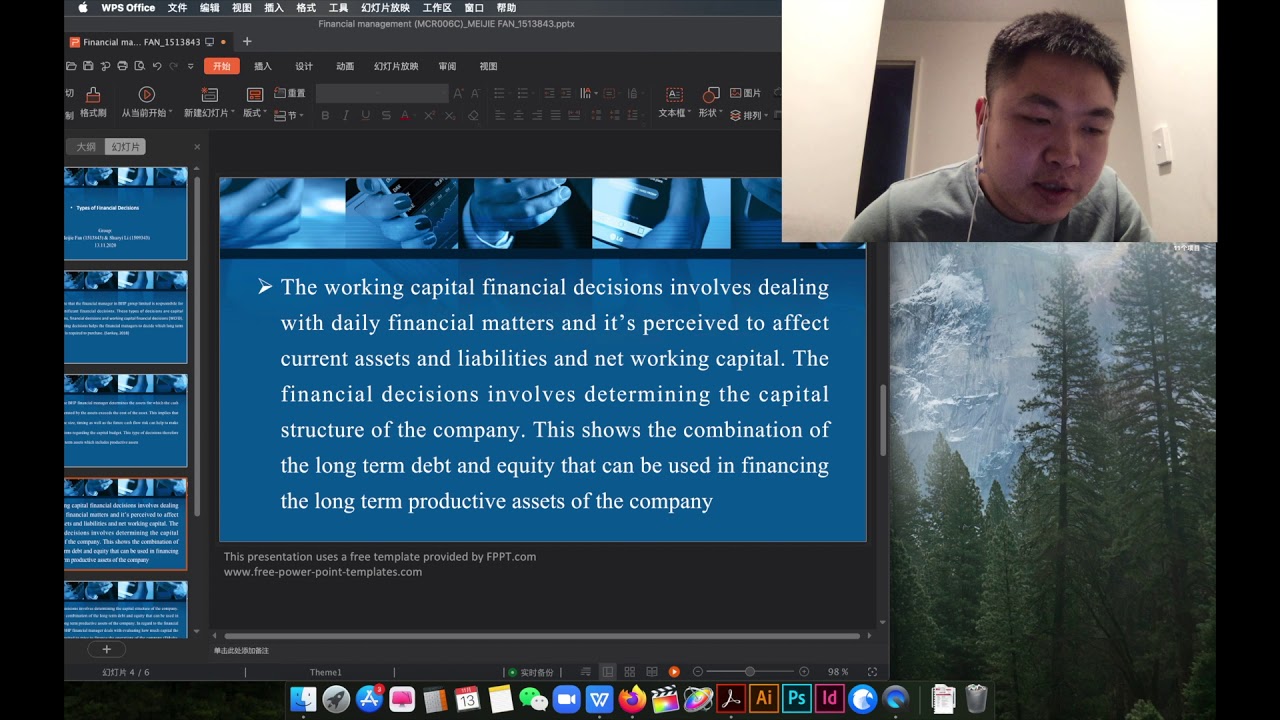
Task: Click the Open folder icon in quick toolbar
Action: 71,66
